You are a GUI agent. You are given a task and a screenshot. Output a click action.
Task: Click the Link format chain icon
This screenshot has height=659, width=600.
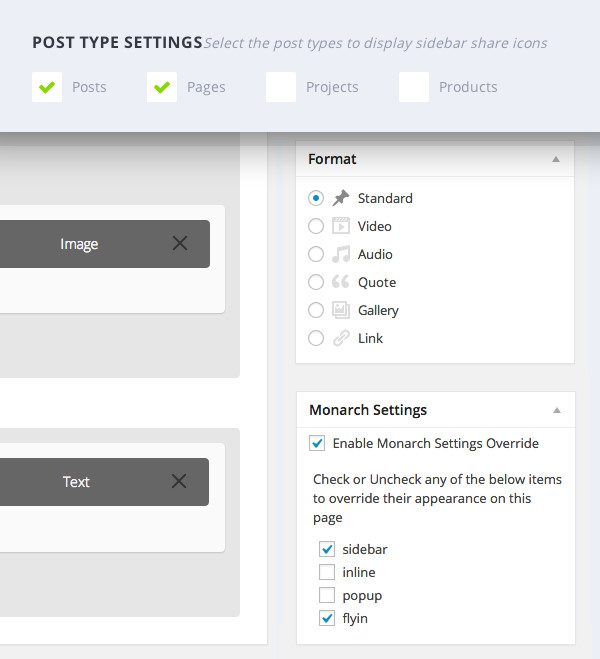[341, 338]
